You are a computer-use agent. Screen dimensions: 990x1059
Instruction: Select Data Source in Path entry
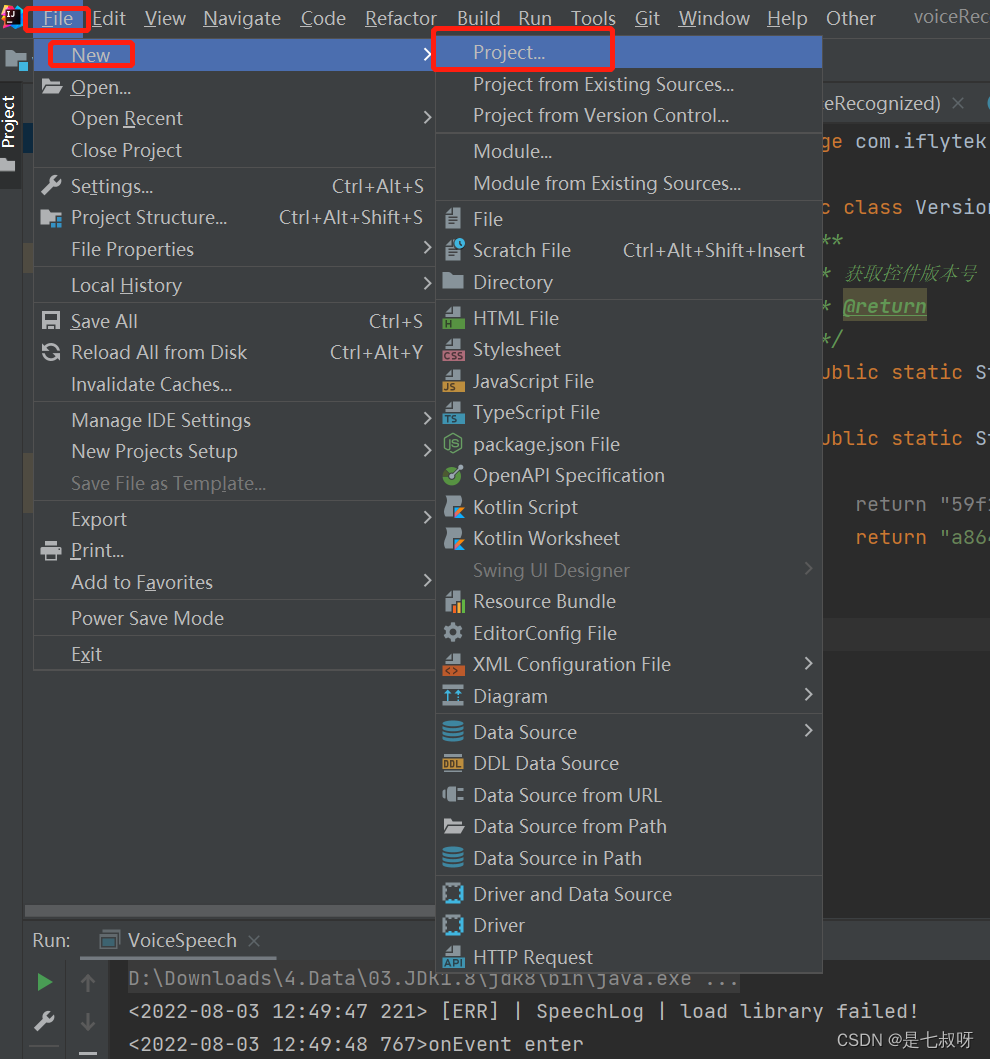point(629,858)
